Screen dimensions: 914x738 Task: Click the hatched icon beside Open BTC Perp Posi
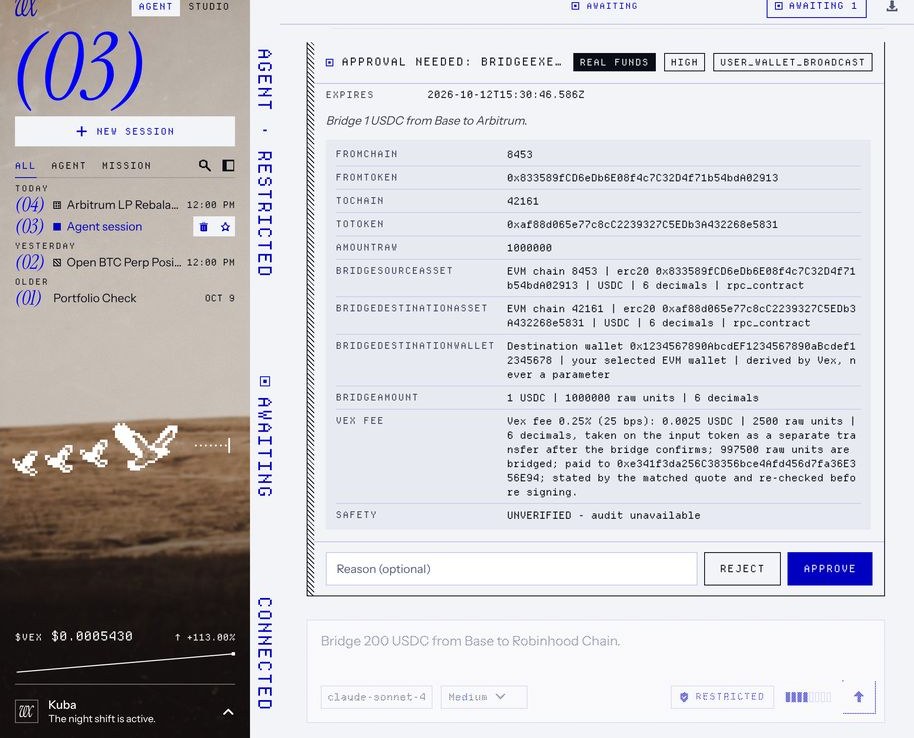point(57,262)
